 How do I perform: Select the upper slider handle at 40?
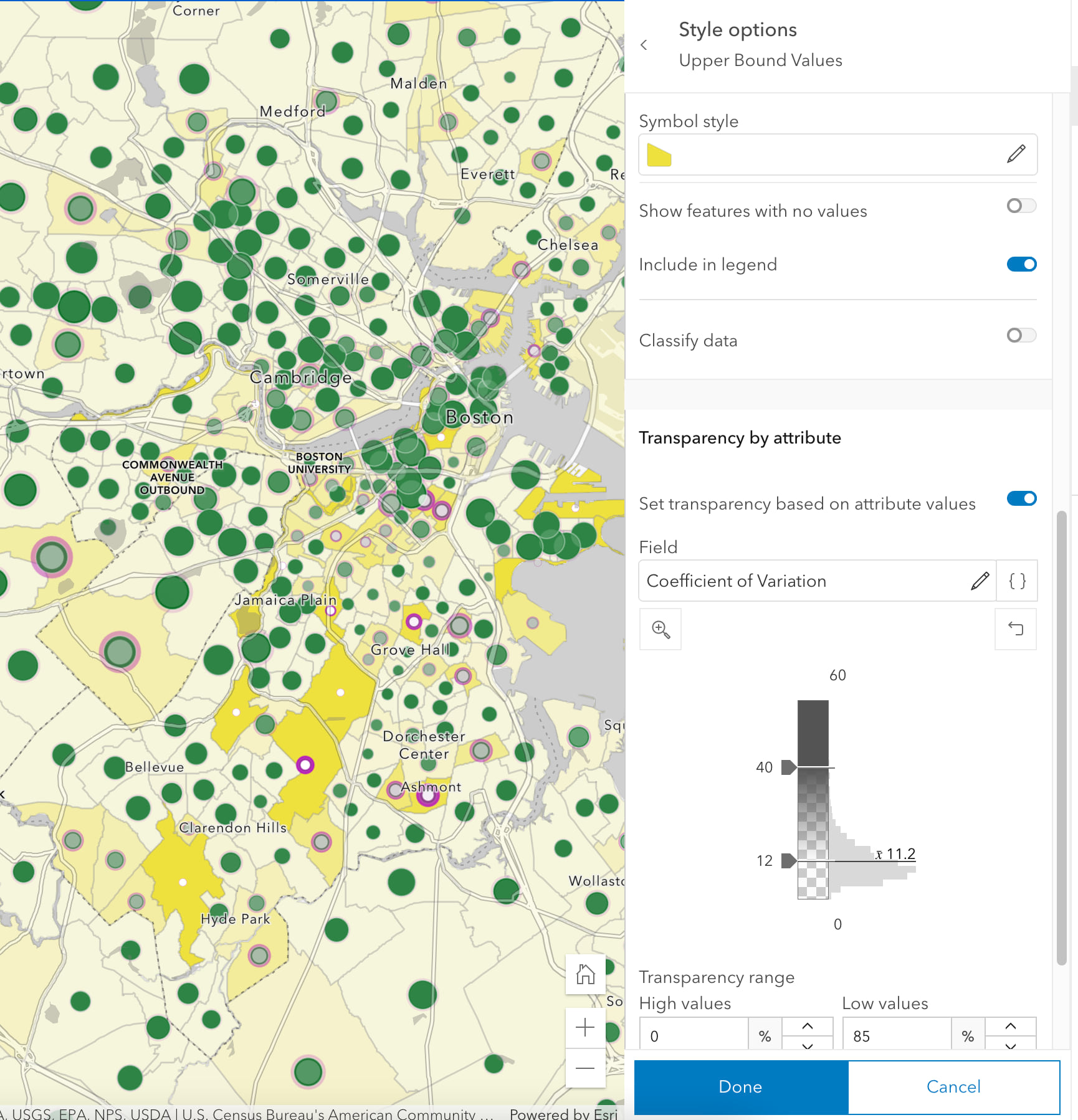click(x=788, y=767)
